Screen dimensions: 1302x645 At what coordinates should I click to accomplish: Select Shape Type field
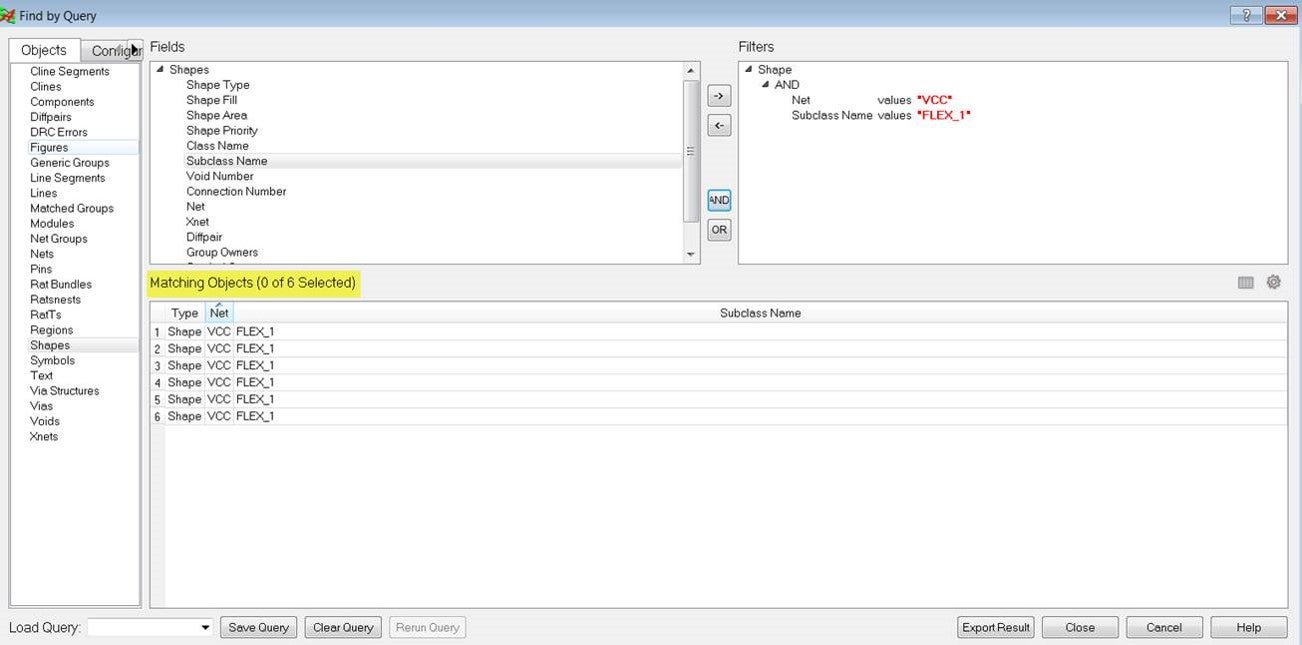218,85
